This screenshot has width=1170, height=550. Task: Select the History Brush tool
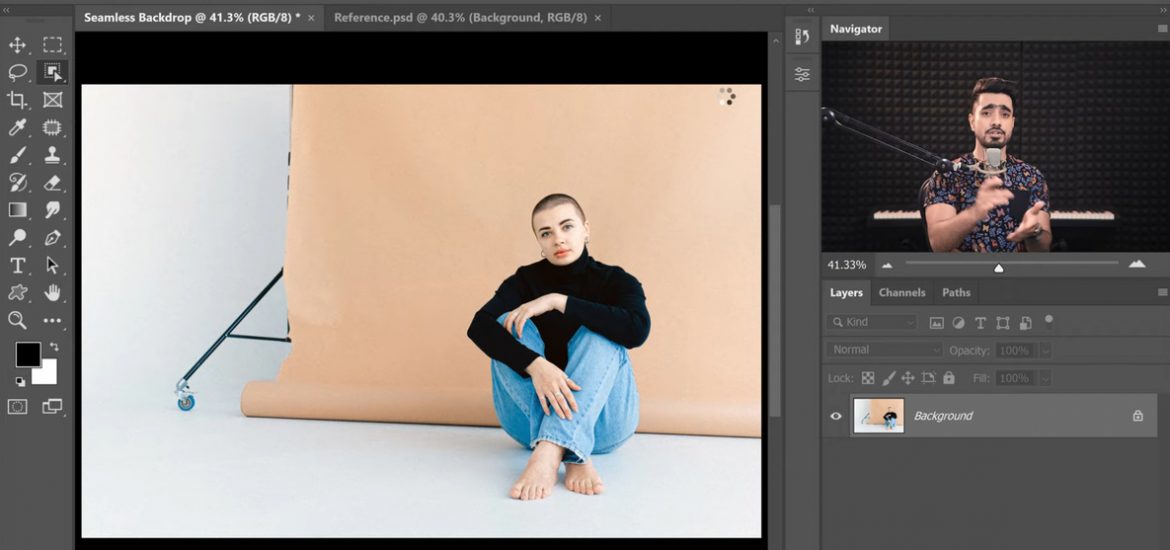coord(17,183)
